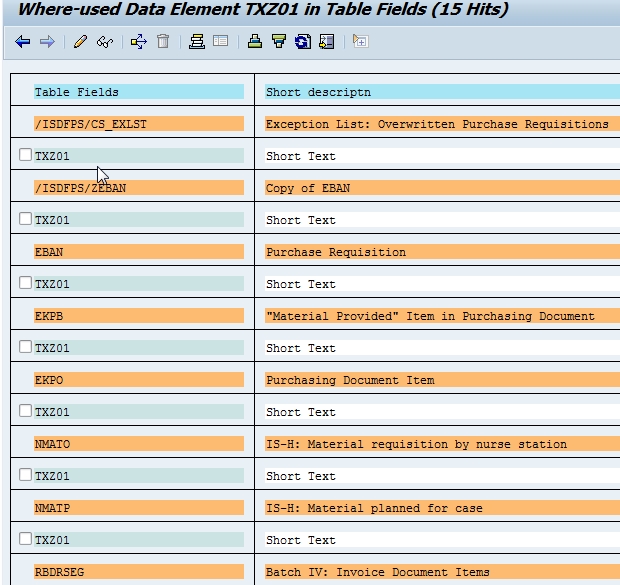
Task: Select the RBDRSEG table name
Action: tap(59, 572)
